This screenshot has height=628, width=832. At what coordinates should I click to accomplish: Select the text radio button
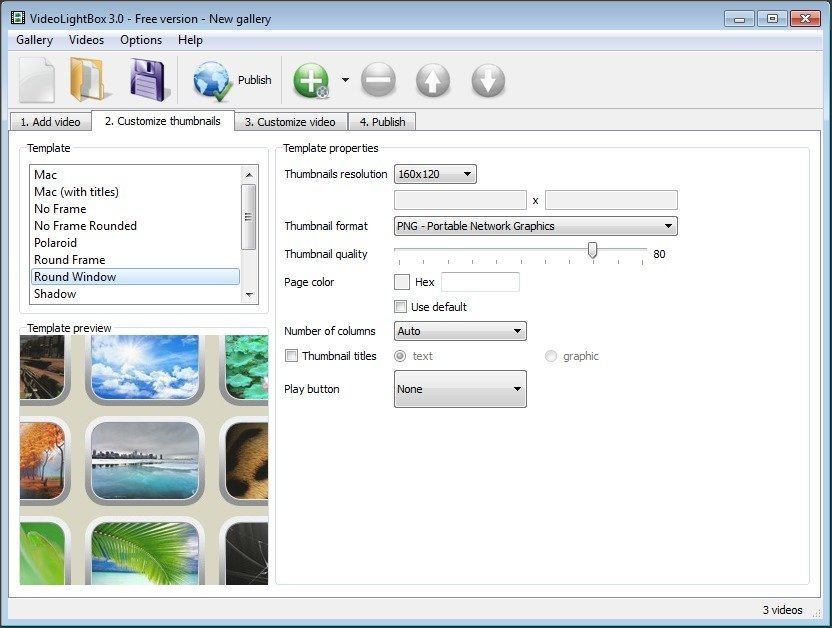pyautogui.click(x=400, y=356)
